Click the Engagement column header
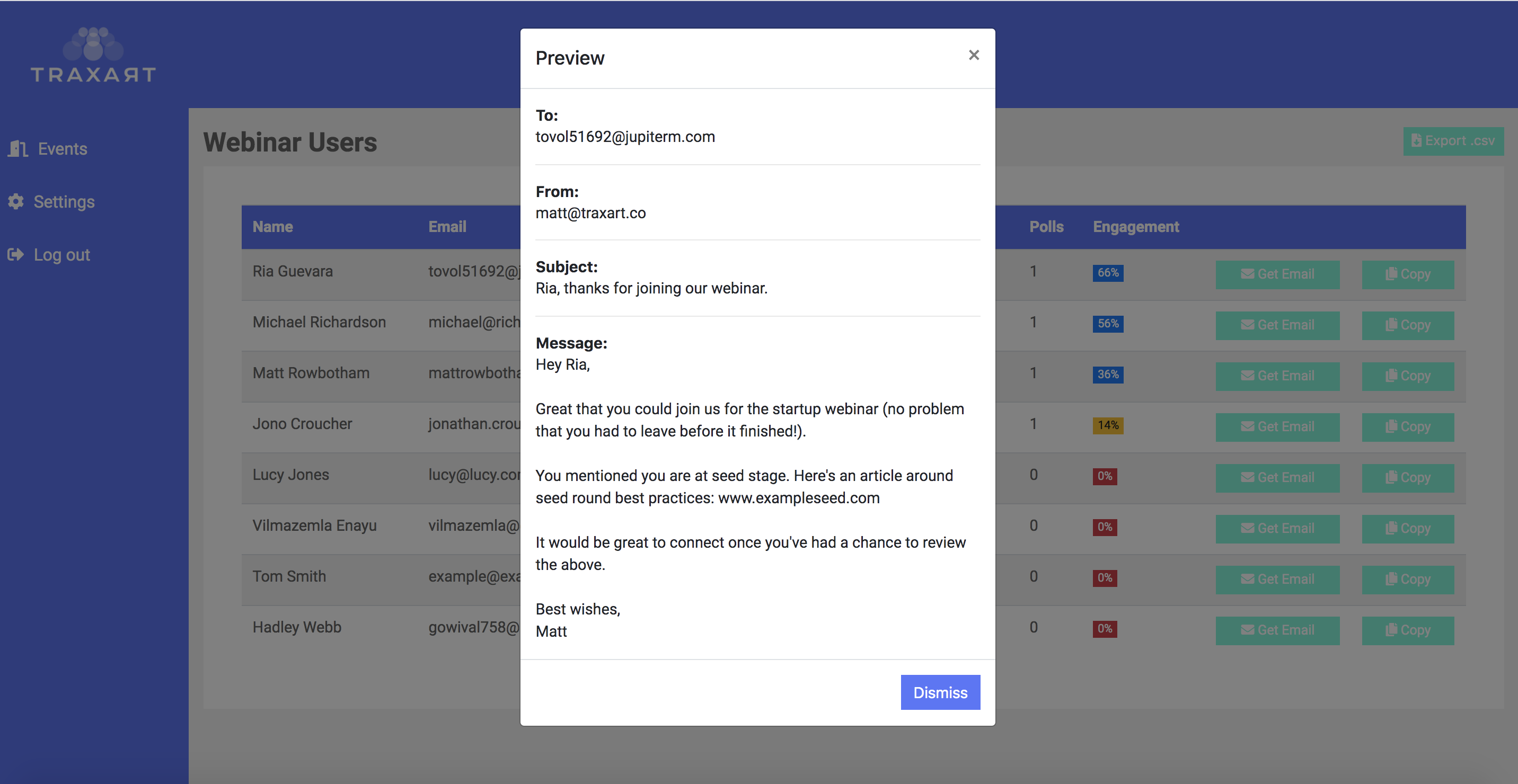 tap(1135, 227)
